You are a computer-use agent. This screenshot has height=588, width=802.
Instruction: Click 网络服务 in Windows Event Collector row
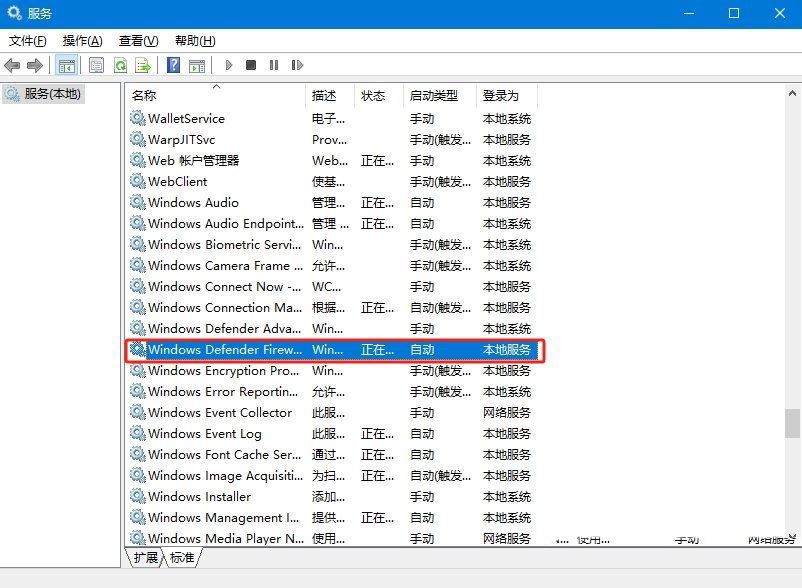(x=506, y=412)
